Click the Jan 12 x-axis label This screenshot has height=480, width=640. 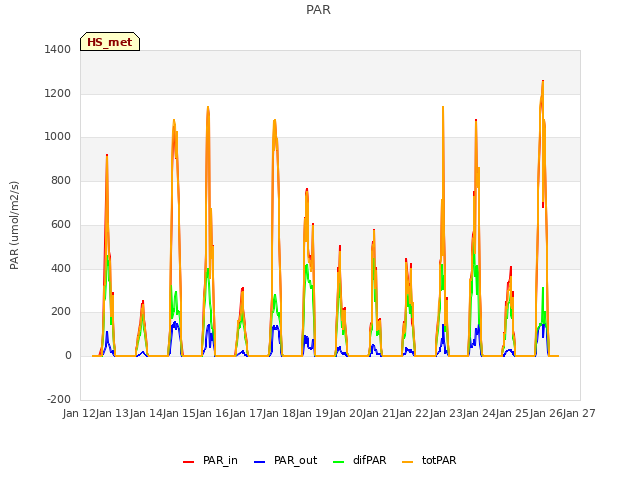(x=79, y=413)
